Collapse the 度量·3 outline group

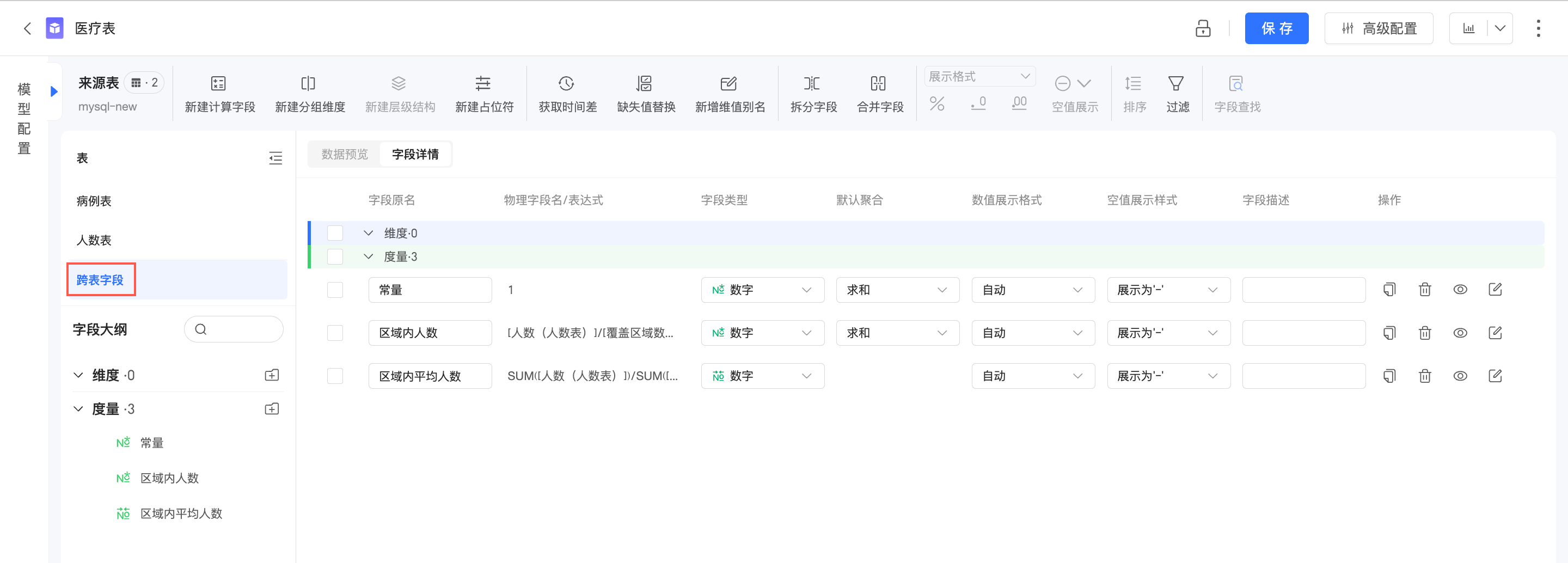[78, 409]
